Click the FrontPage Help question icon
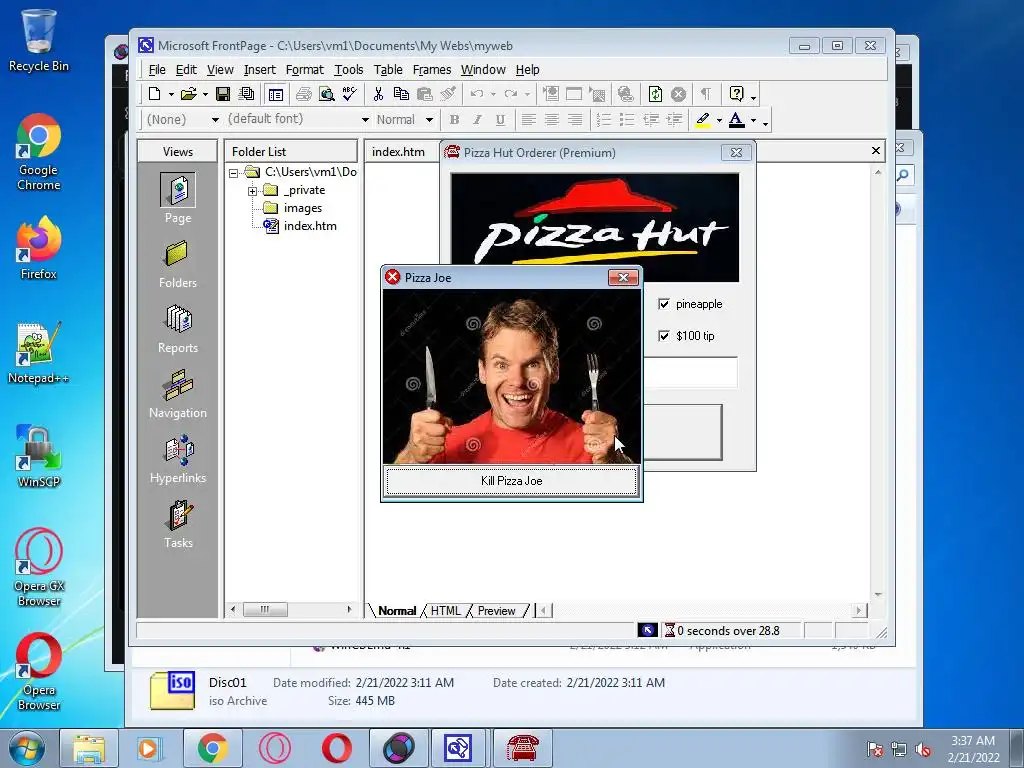1024x768 pixels. 736,94
